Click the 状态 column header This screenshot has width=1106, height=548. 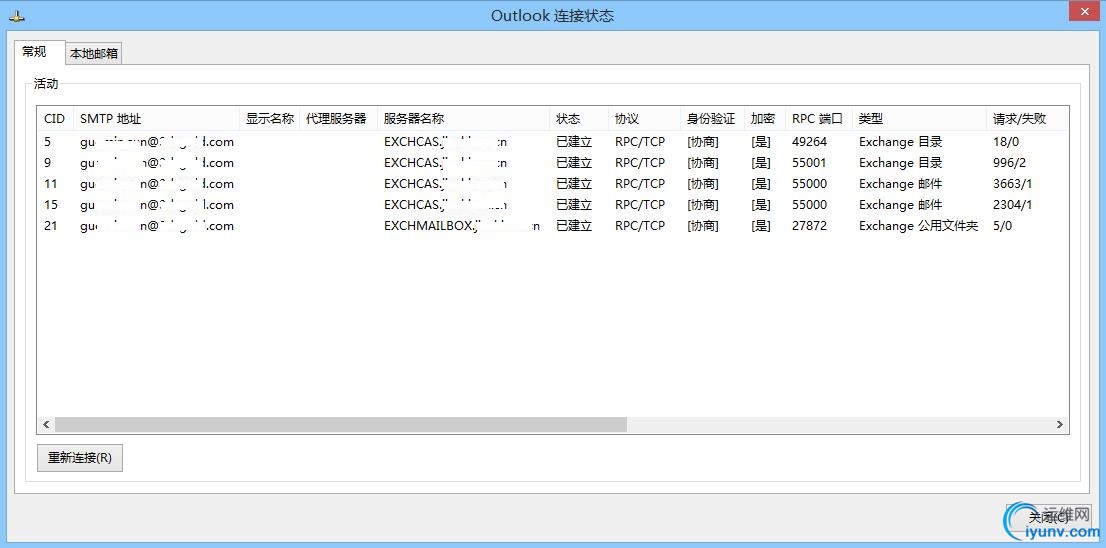[x=579, y=118]
